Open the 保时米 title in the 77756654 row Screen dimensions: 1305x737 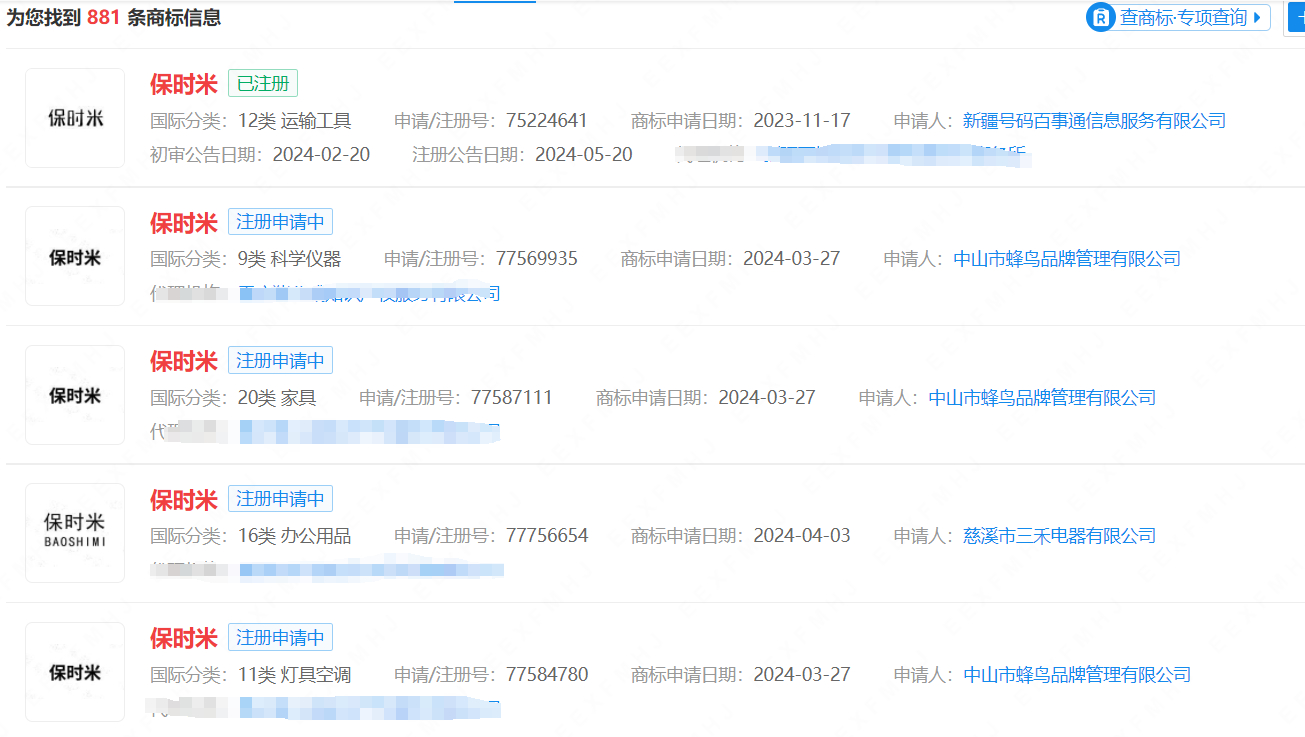point(184,499)
